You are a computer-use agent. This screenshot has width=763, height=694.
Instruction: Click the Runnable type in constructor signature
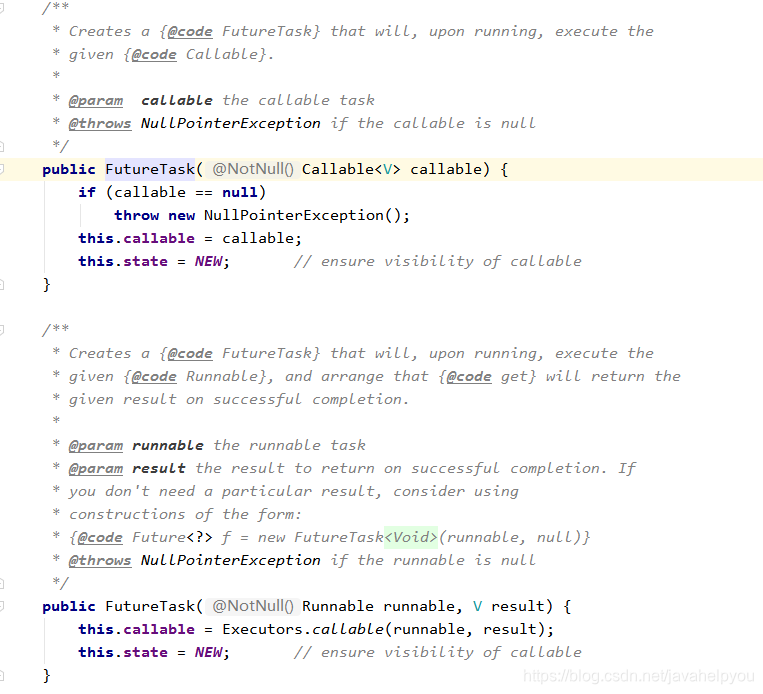(x=338, y=606)
